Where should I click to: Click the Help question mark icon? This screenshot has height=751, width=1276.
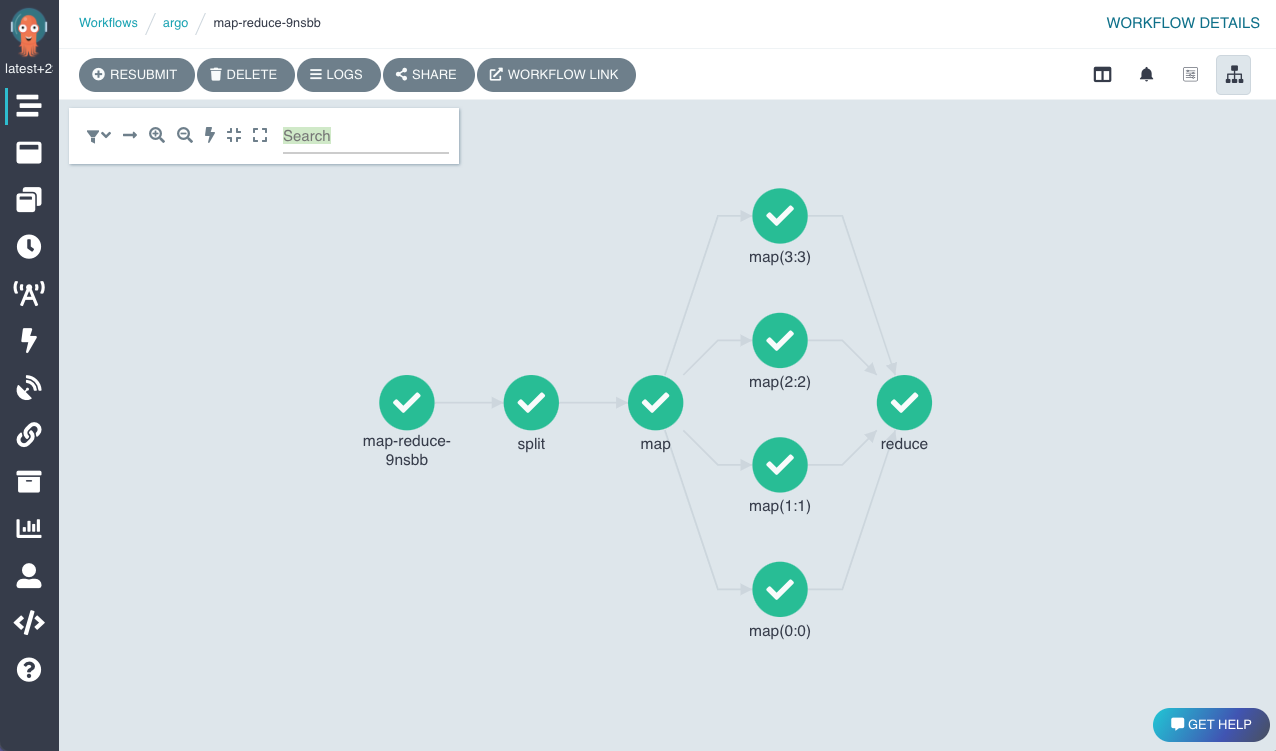tap(29, 669)
